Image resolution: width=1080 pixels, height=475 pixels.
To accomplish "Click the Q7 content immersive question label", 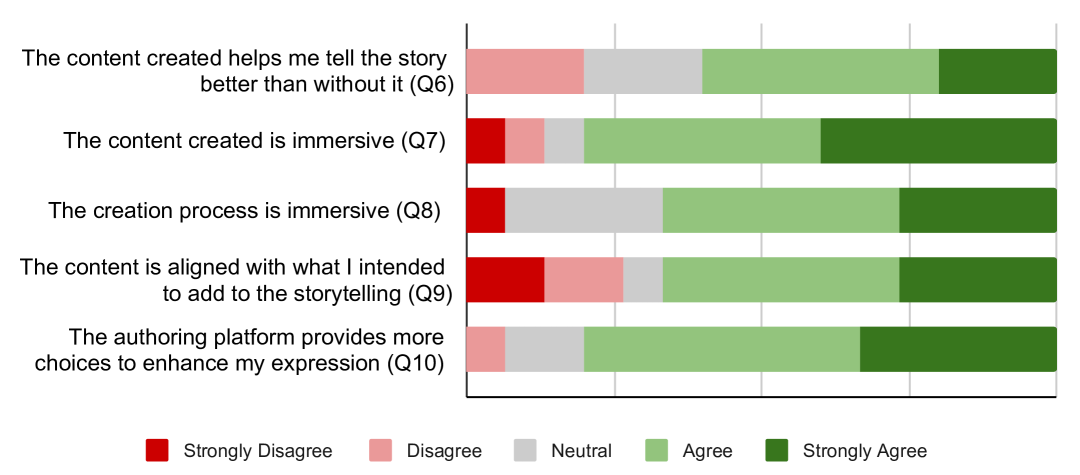I will click(254, 141).
